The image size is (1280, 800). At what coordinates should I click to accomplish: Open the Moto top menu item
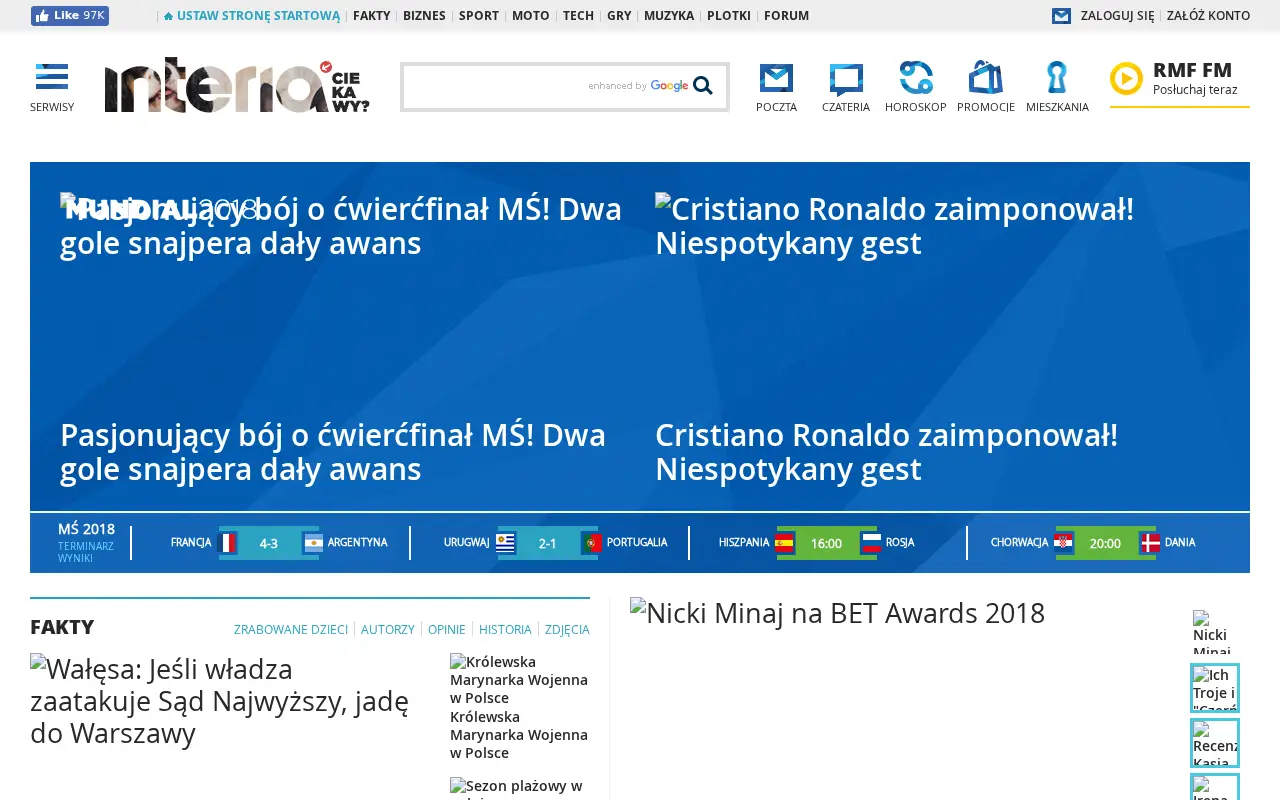coord(531,16)
